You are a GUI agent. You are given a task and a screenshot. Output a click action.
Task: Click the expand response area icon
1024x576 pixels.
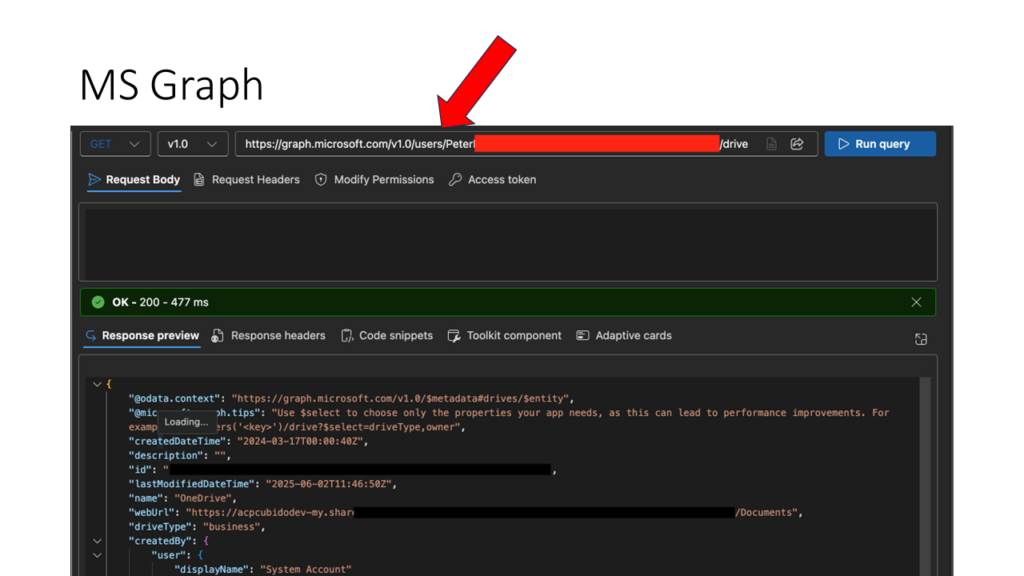pos(921,339)
